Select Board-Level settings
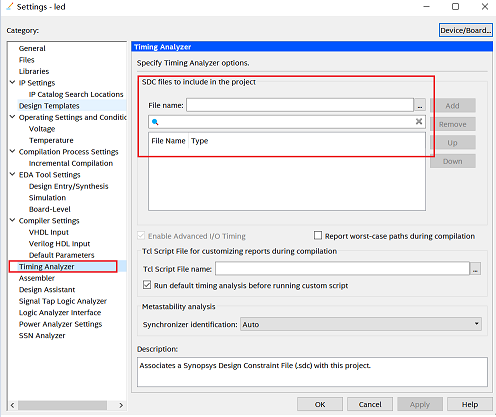 click(50, 209)
